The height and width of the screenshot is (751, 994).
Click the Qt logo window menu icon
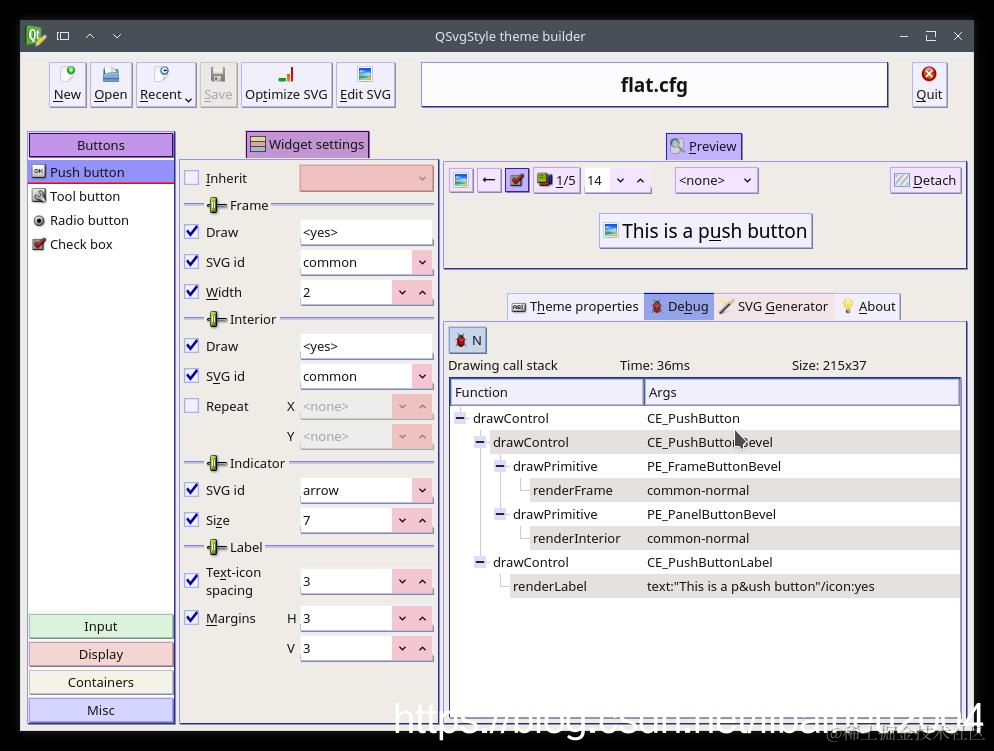[x=36, y=36]
